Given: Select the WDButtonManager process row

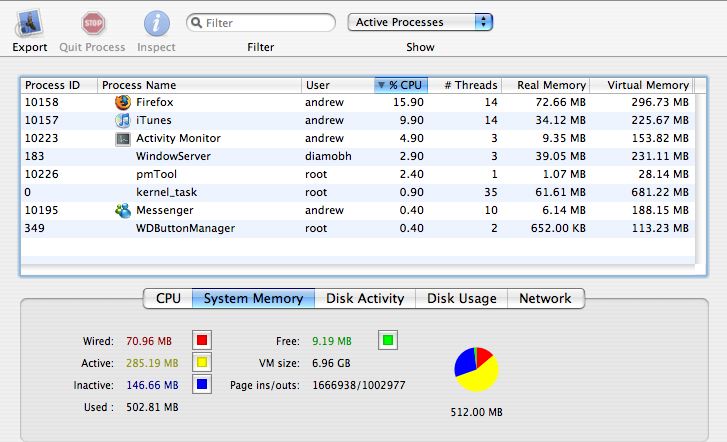Looking at the screenshot, I should [357, 228].
